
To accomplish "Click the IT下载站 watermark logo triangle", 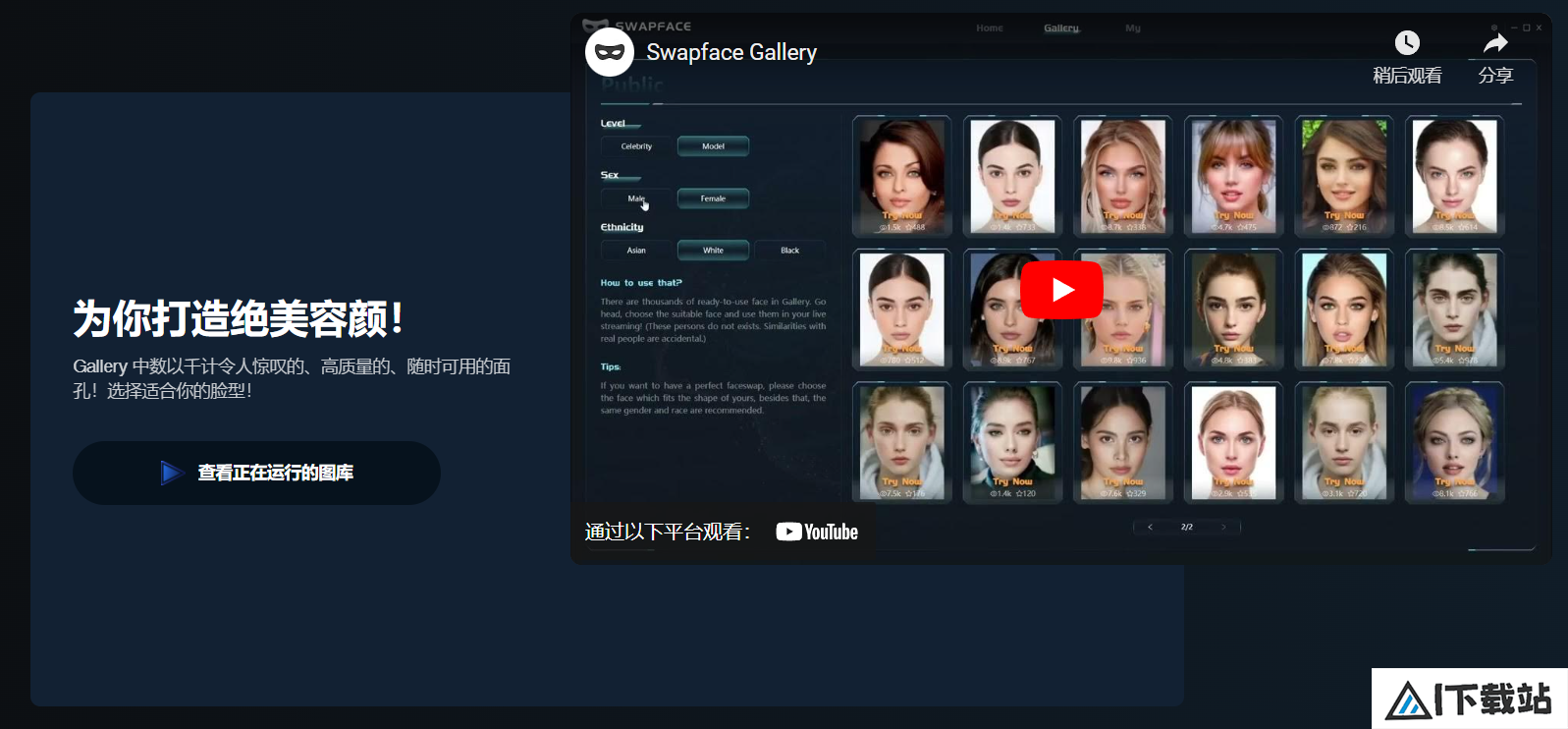I will (1408, 701).
